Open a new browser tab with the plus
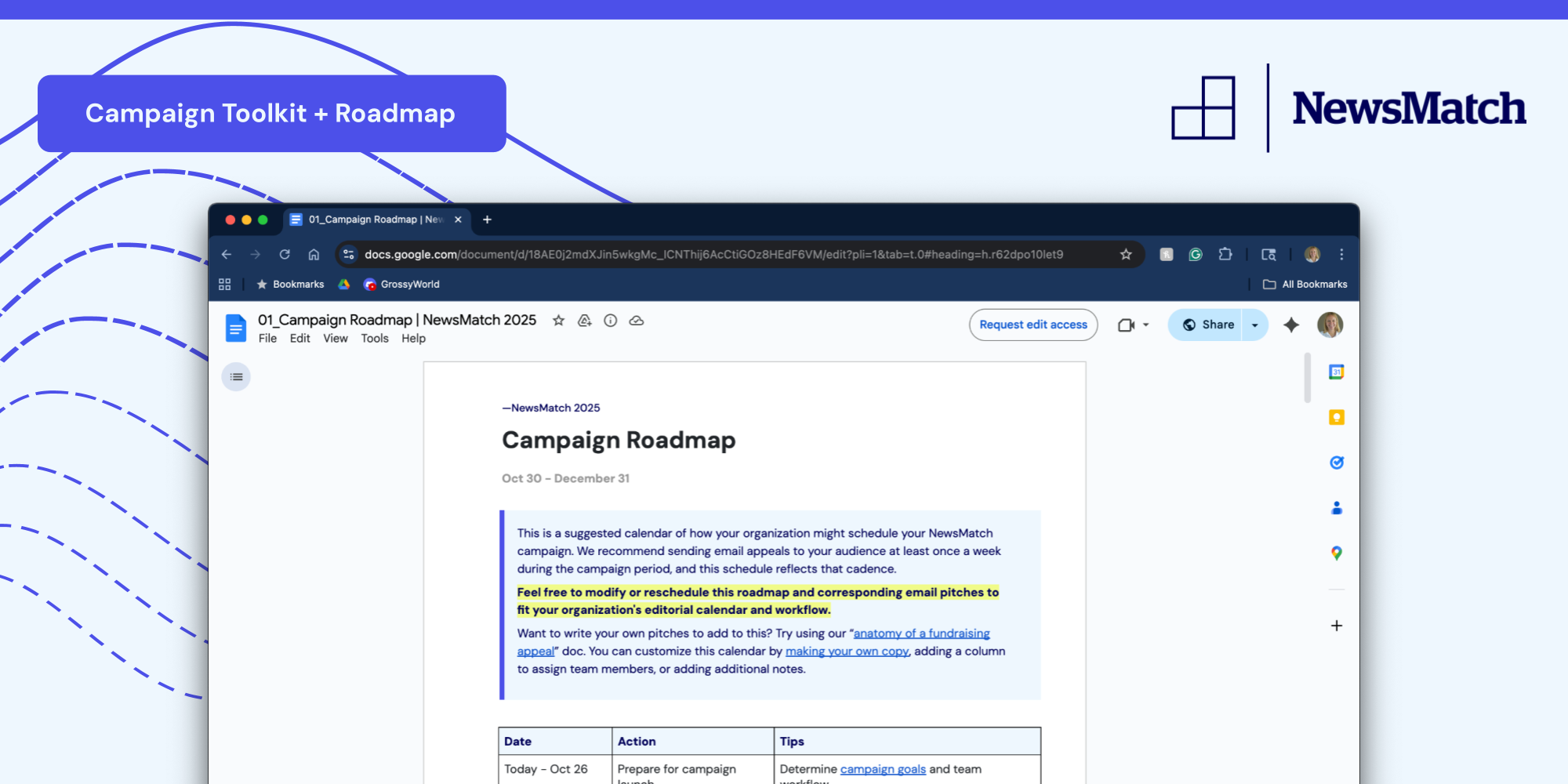 (x=487, y=220)
